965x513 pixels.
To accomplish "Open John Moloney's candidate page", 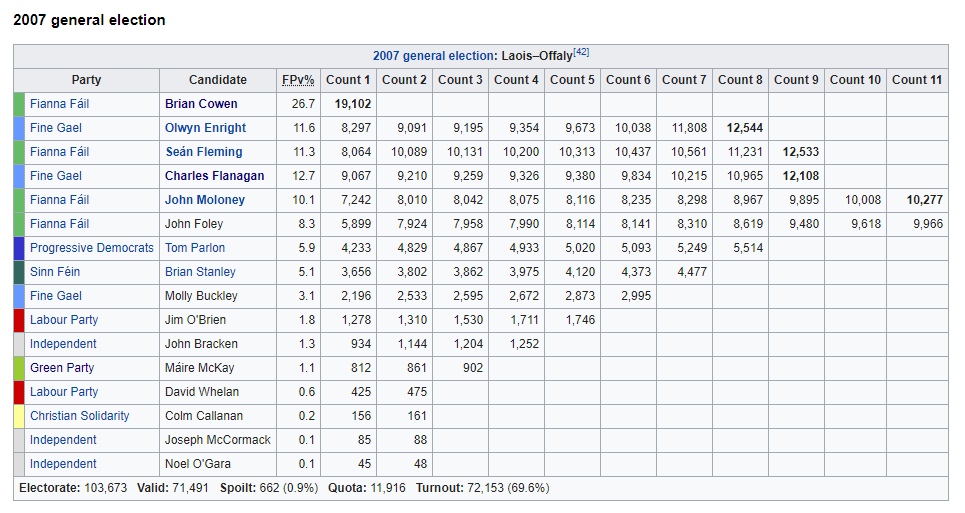I will tap(205, 200).
